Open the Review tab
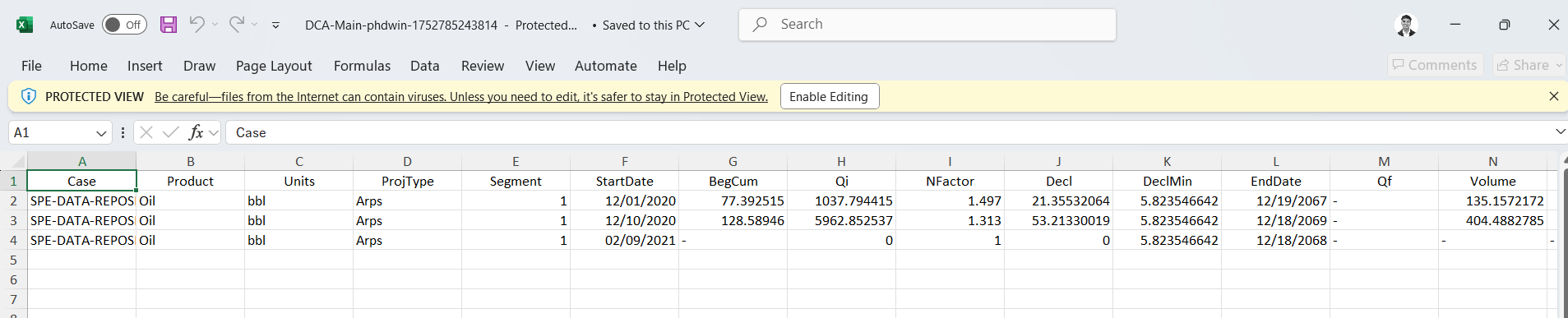This screenshot has width=1568, height=318. 483,66
